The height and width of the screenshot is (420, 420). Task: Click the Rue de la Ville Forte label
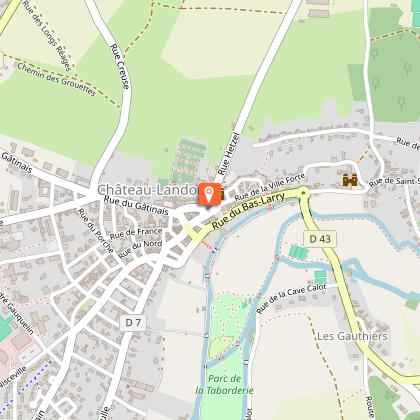270,187
